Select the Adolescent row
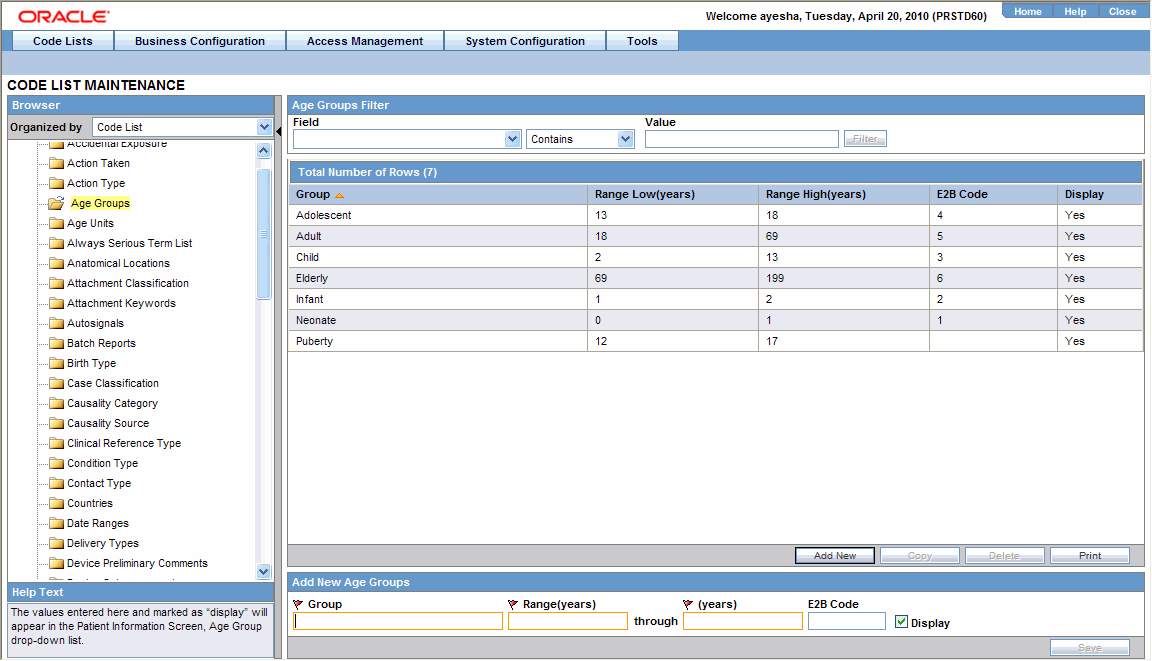Screen dimensions: 1152x661 (716, 215)
